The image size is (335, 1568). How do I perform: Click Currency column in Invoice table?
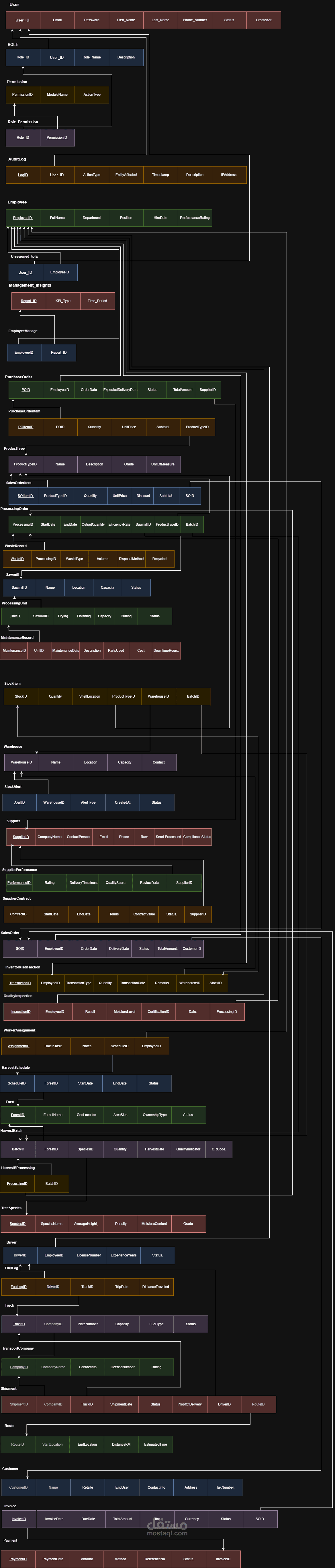pos(192,1519)
